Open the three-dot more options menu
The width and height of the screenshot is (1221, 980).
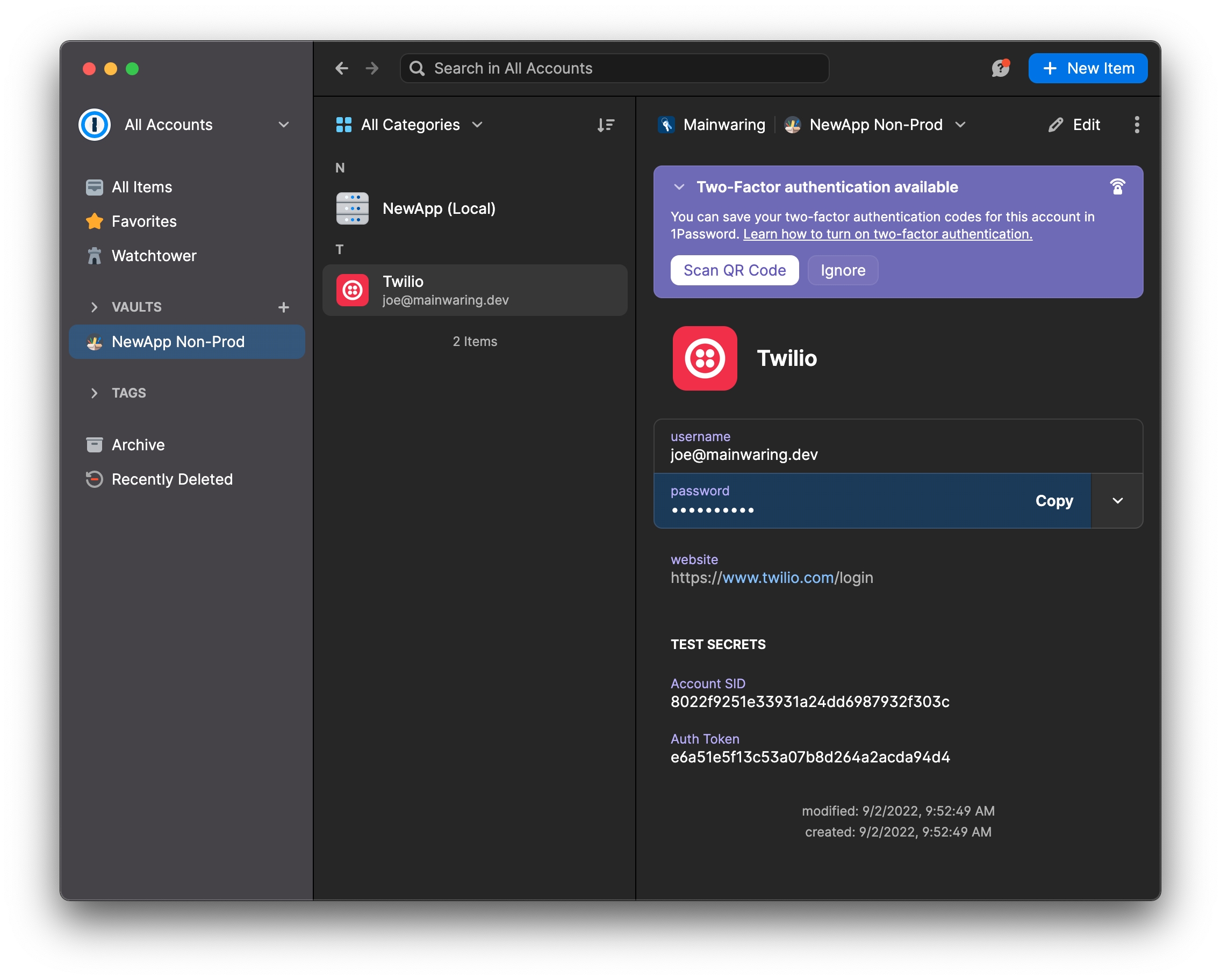click(x=1136, y=125)
